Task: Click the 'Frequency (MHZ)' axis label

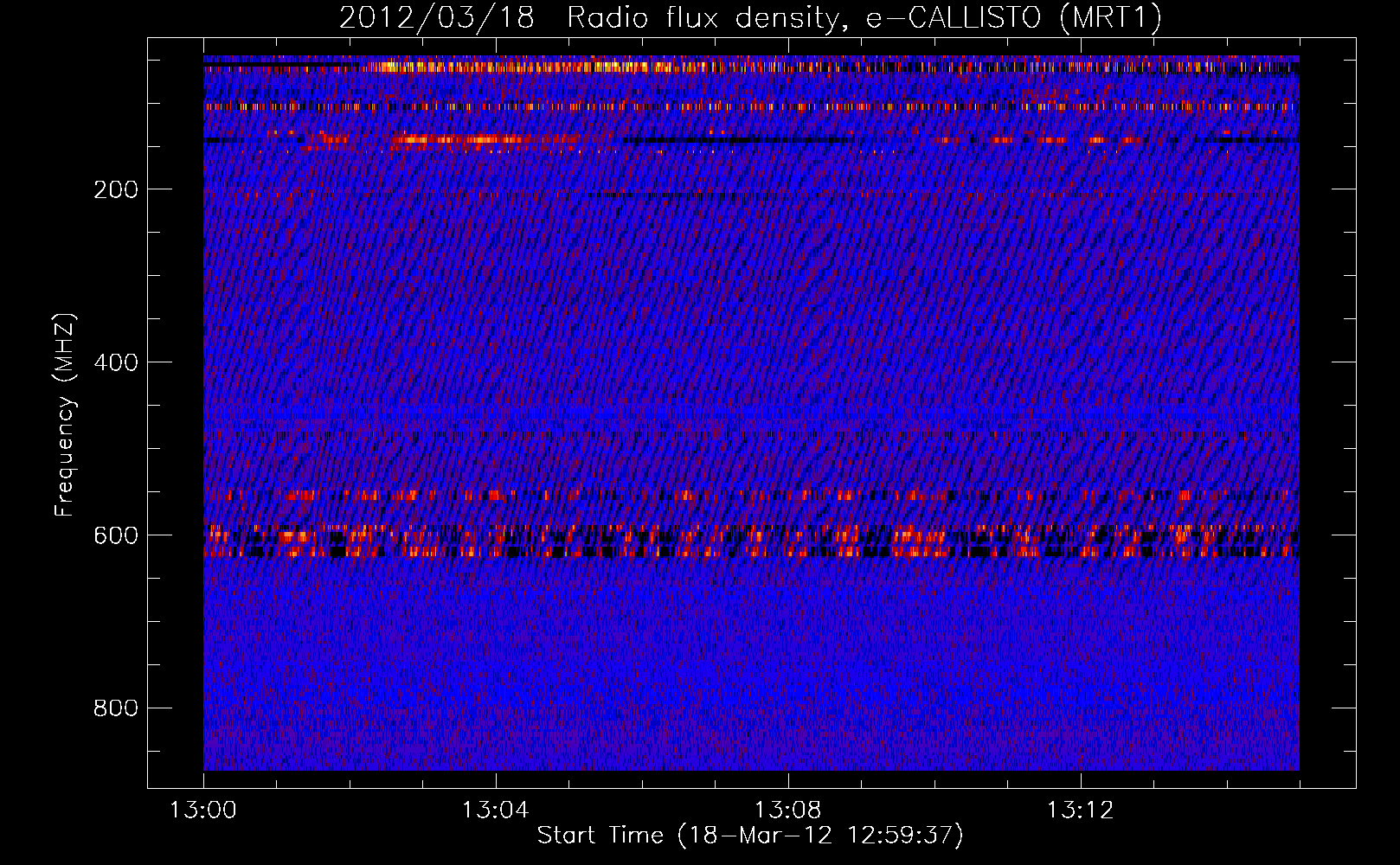Action: click(x=65, y=415)
